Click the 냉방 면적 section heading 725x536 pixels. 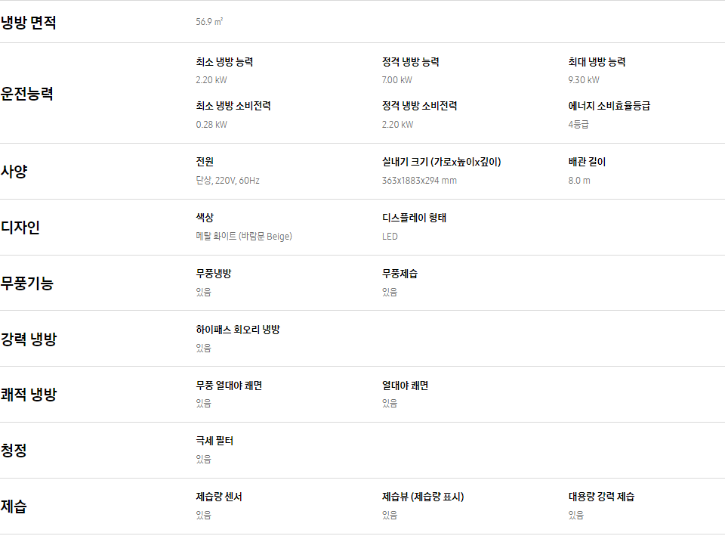pos(28,22)
